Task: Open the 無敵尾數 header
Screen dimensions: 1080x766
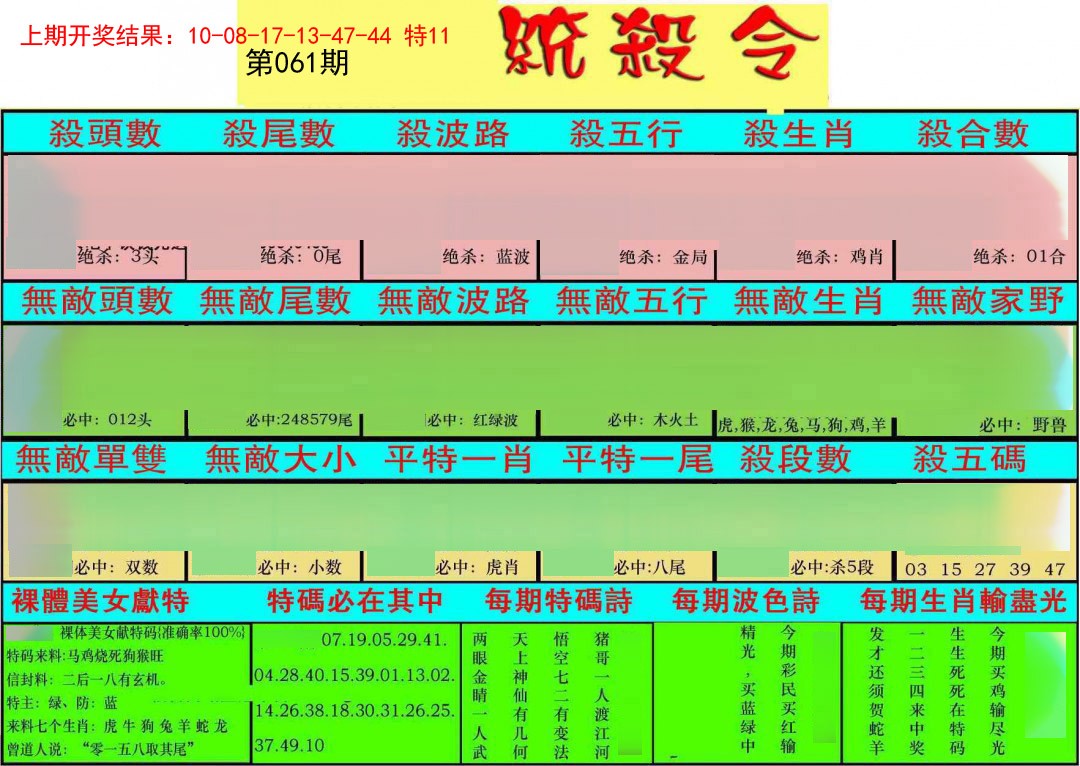Action: point(275,301)
